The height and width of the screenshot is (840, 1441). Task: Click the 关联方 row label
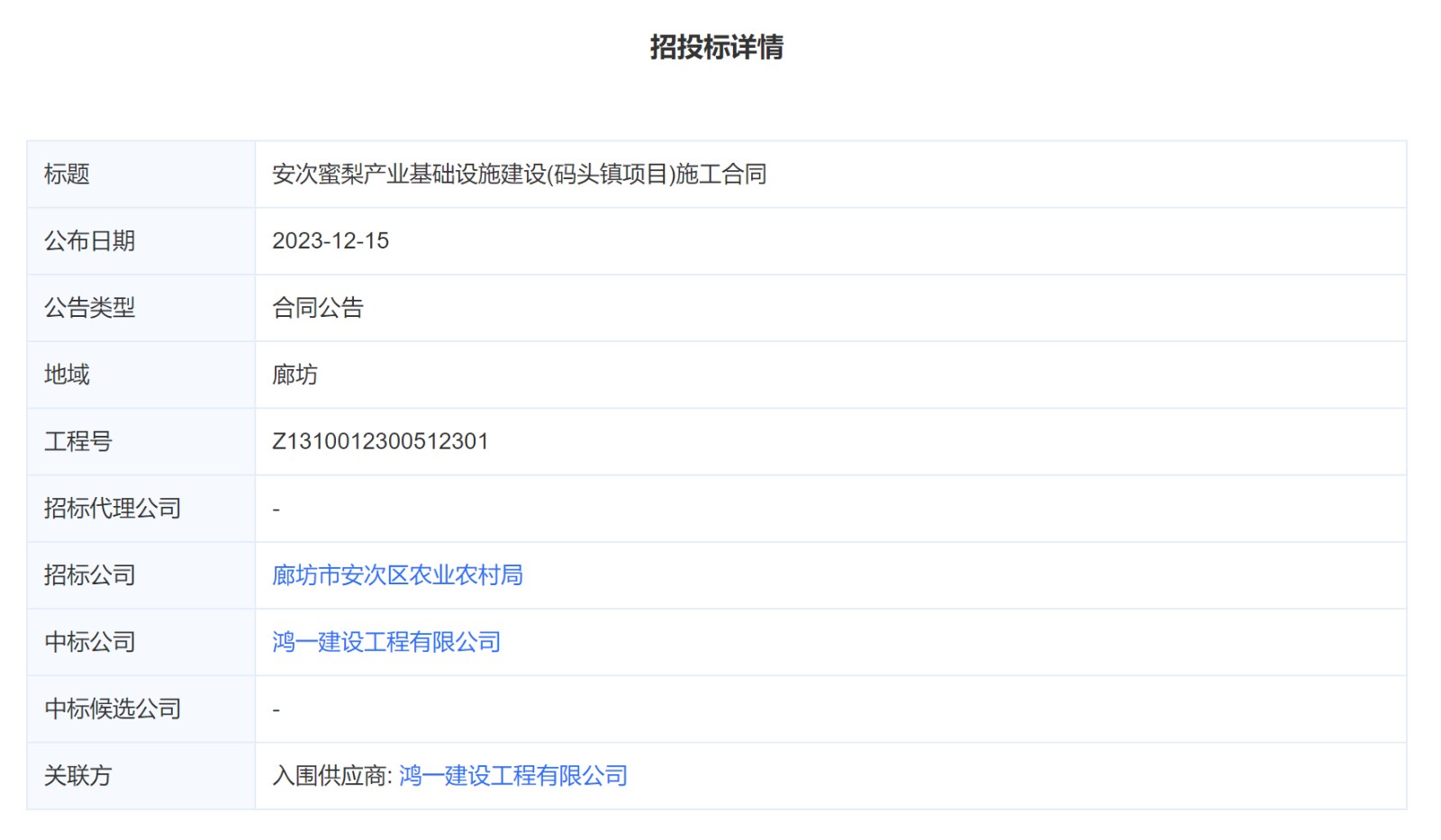(77, 776)
